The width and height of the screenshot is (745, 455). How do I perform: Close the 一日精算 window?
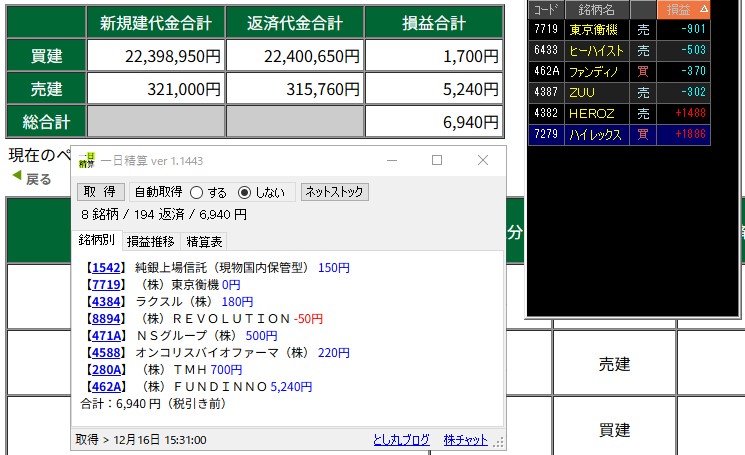coord(482,160)
